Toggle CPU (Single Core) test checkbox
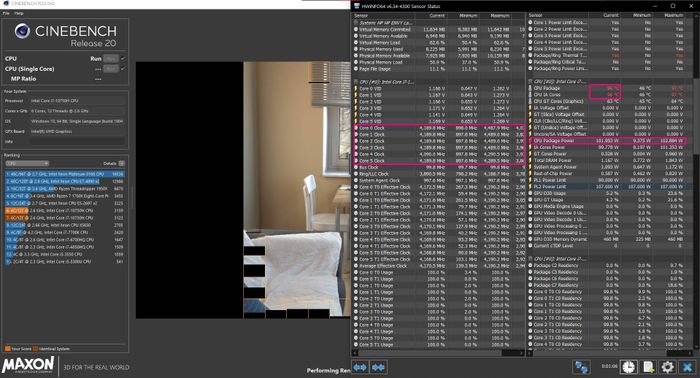 pyautogui.click(x=123, y=68)
